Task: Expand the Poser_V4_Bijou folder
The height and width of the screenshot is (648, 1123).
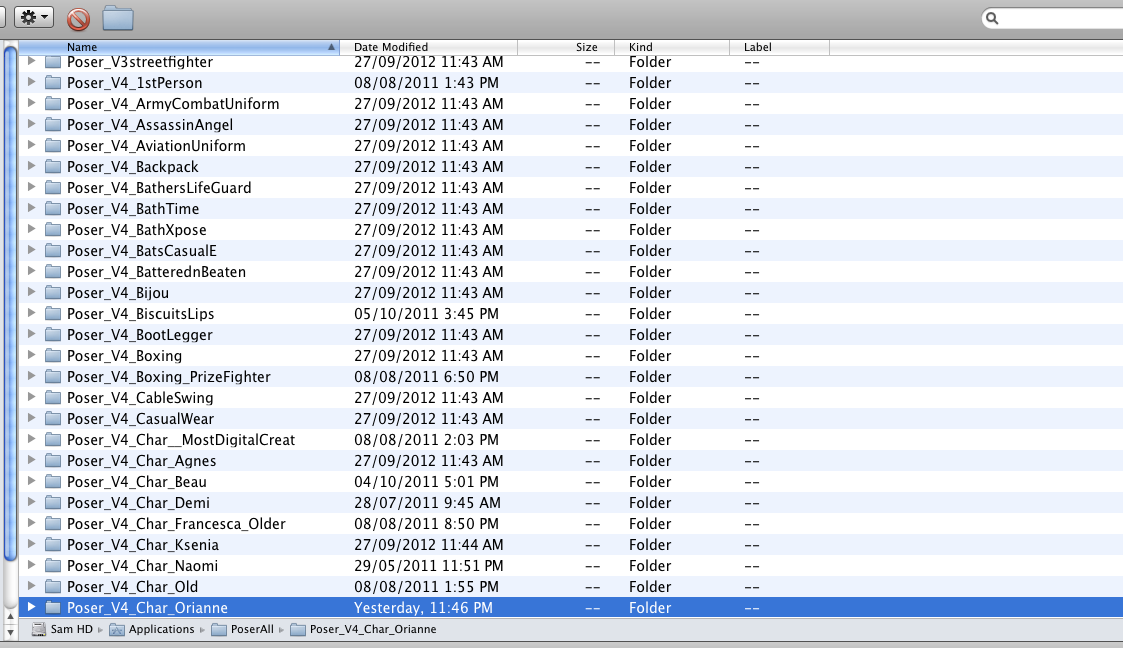Action: point(32,292)
